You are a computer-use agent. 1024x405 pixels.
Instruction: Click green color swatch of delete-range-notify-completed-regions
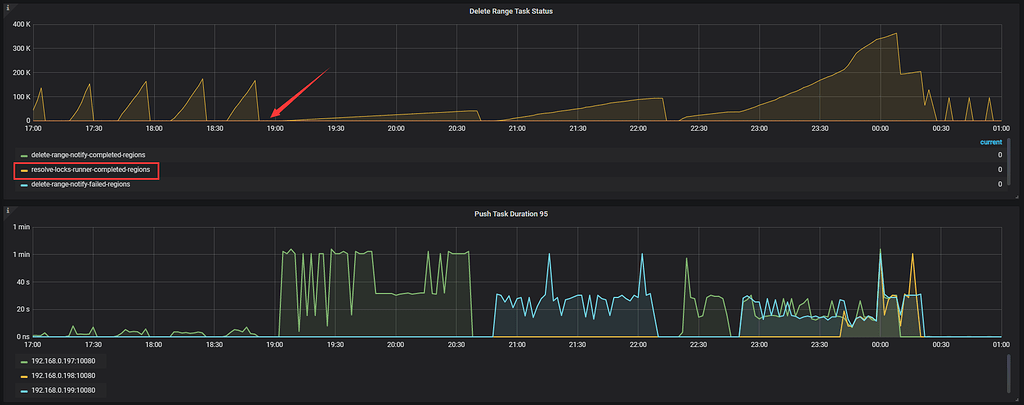click(x=24, y=156)
